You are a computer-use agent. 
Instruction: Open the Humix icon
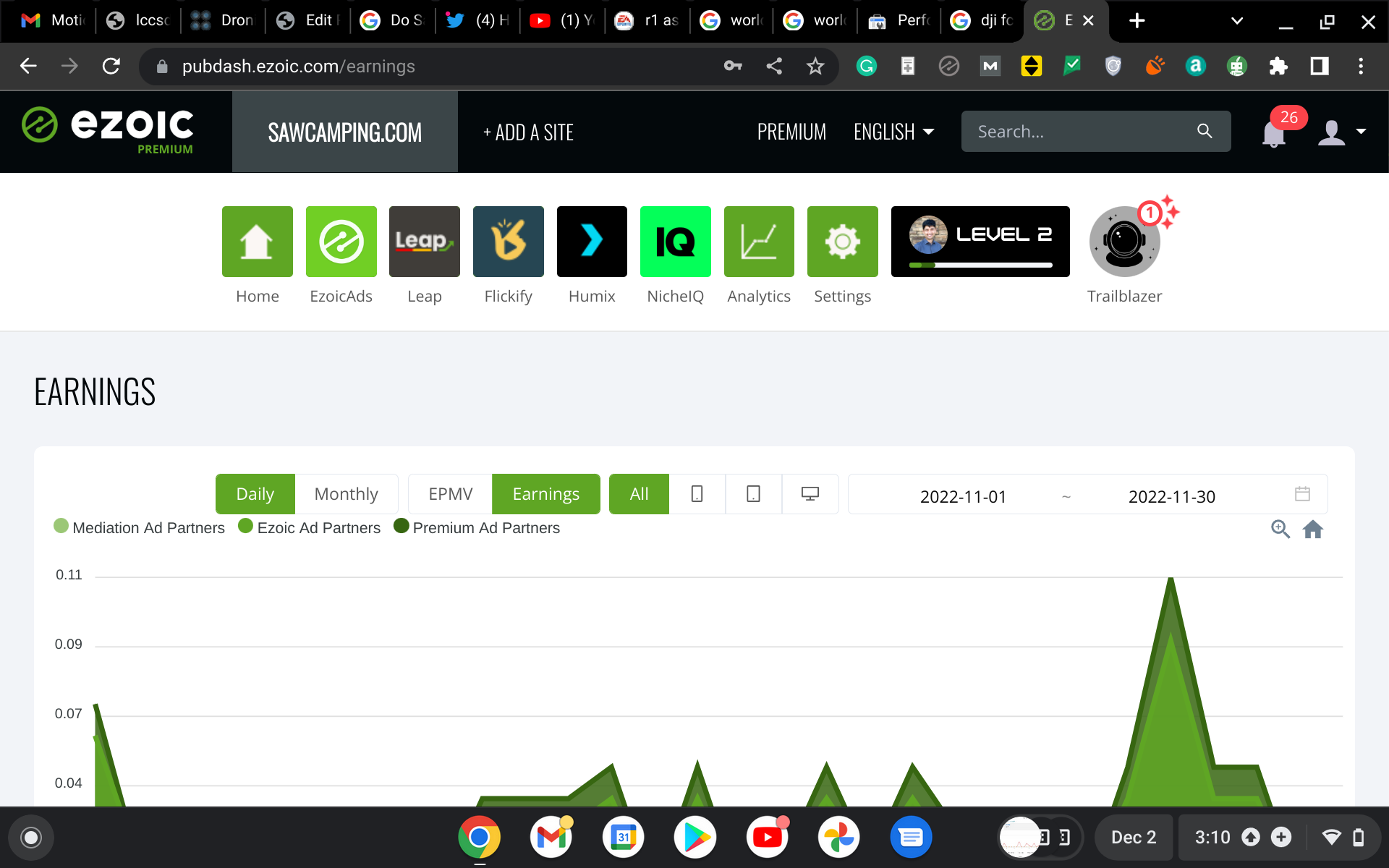[592, 242]
